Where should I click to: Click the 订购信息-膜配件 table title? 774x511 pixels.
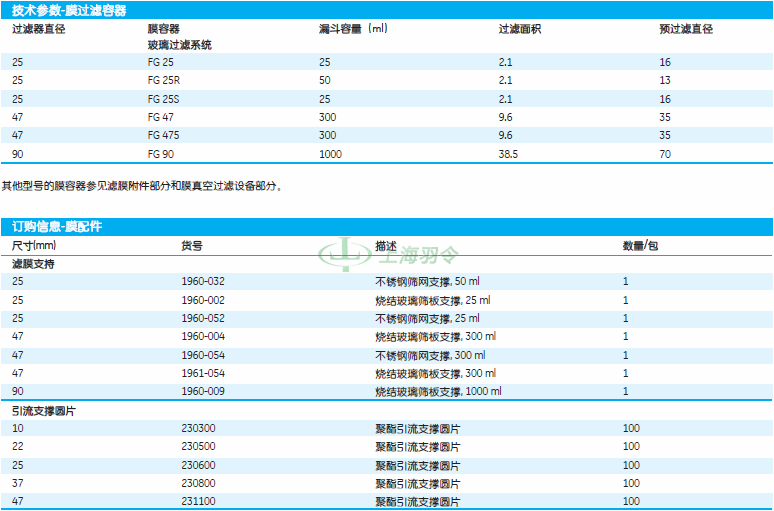click(x=57, y=227)
